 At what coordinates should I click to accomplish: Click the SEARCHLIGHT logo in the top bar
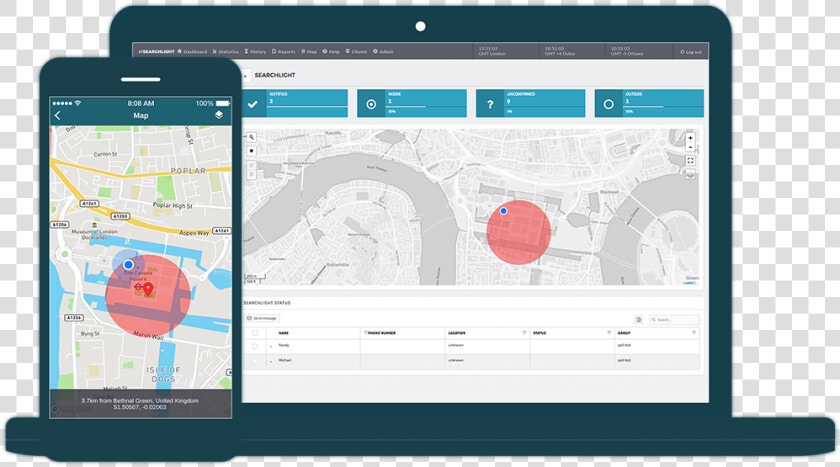click(156, 51)
